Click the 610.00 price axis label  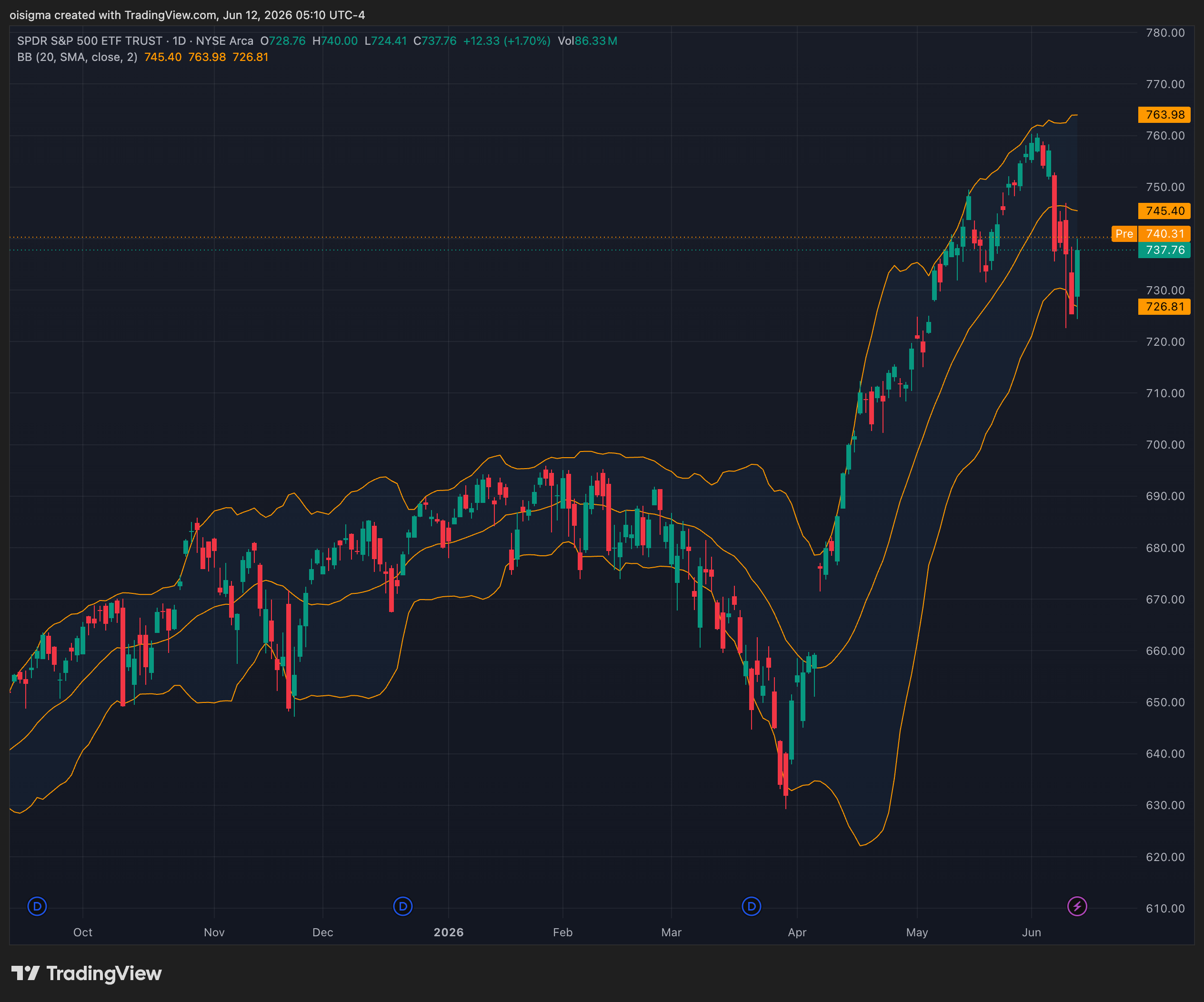click(1165, 909)
